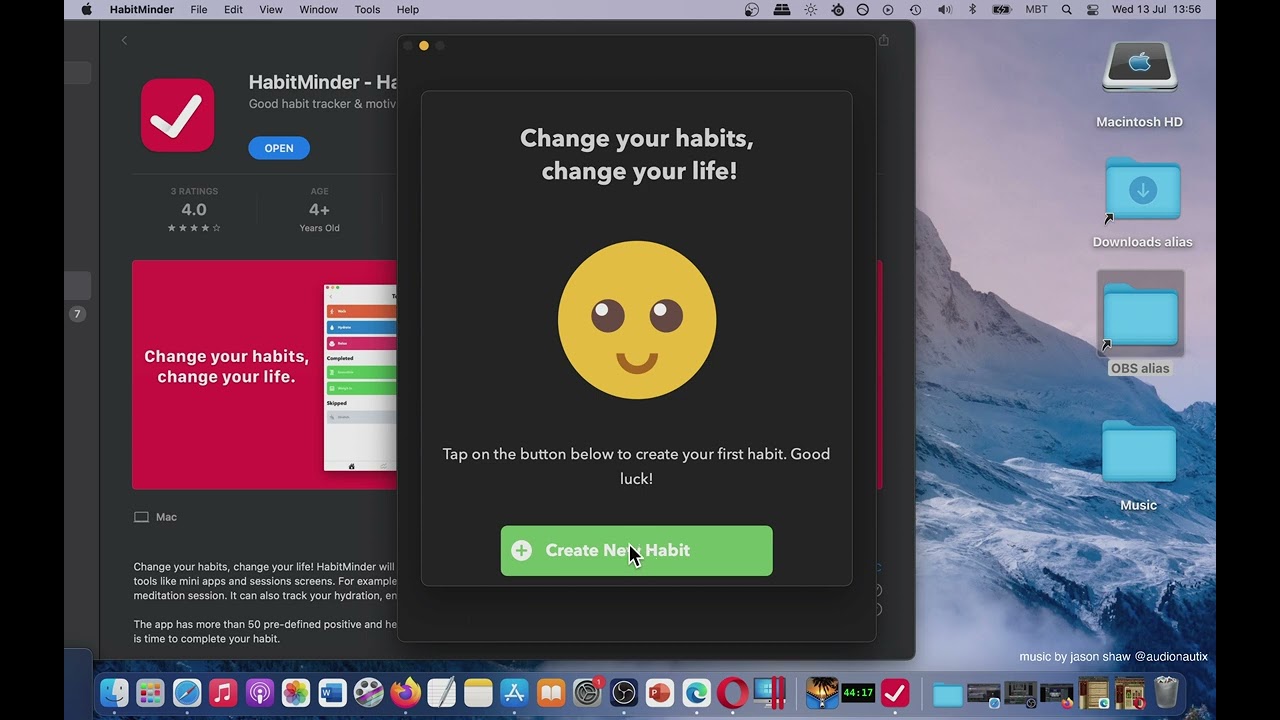Open App Store from the Dock
Image resolution: width=1280 pixels, height=720 pixels.
click(514, 692)
